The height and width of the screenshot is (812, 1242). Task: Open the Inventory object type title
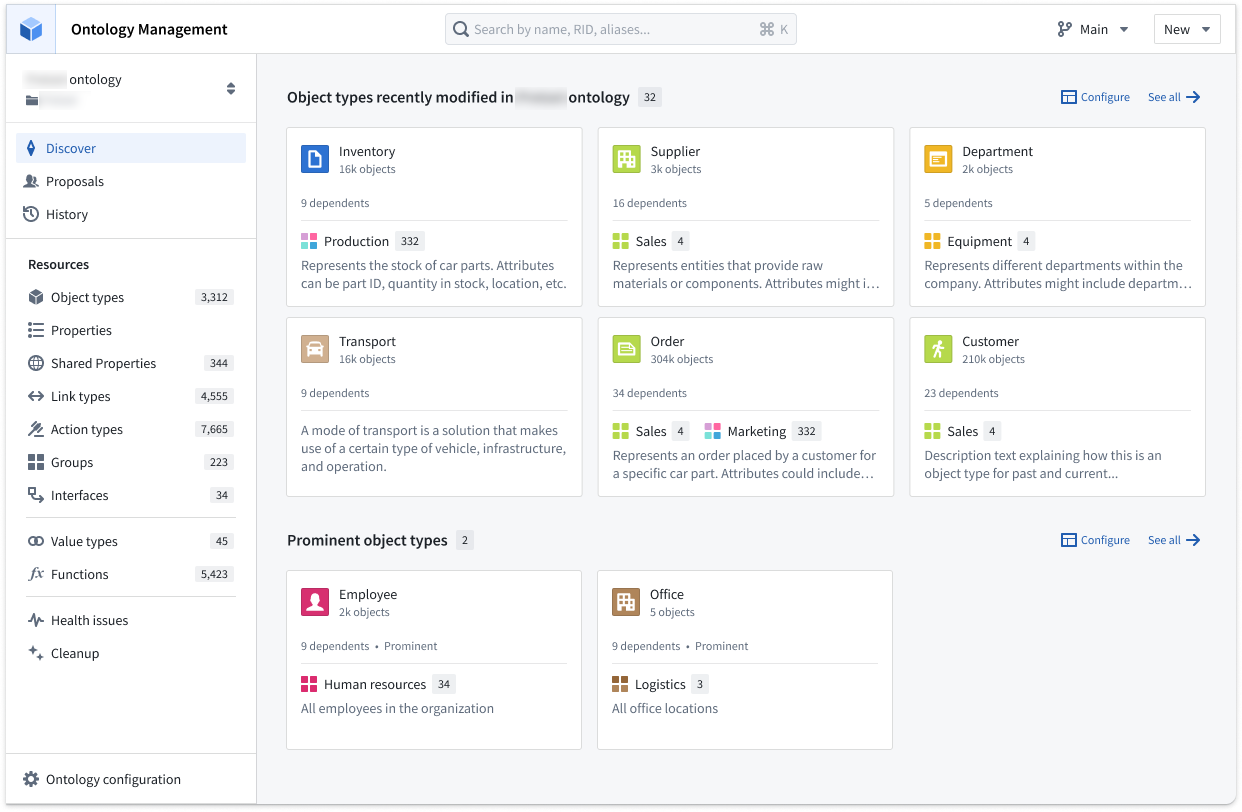(367, 151)
